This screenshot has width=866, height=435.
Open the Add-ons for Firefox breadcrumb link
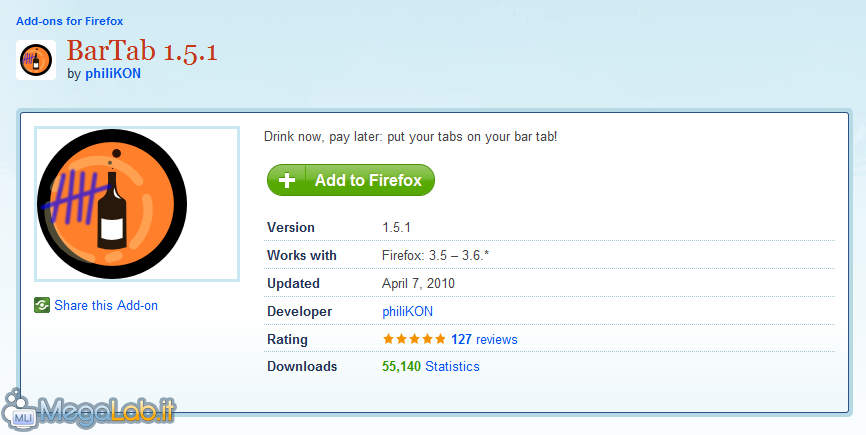[70, 21]
